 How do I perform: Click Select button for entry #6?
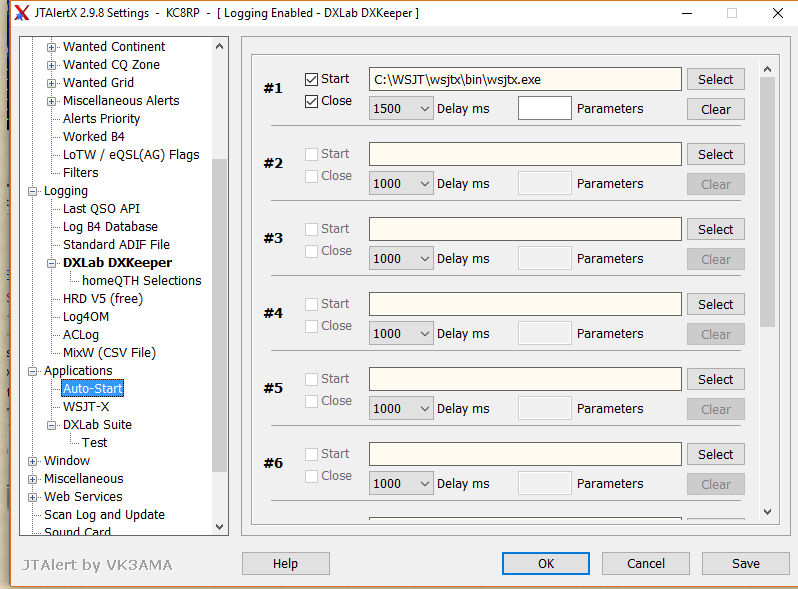716,454
